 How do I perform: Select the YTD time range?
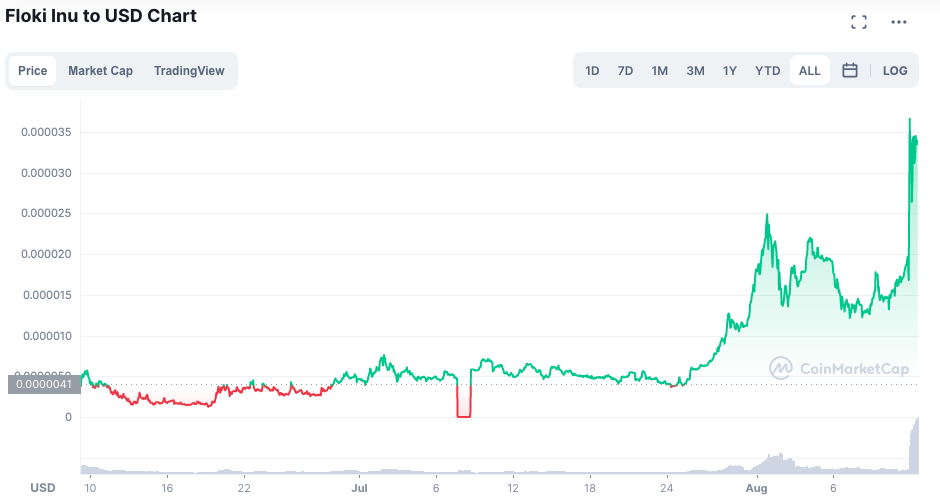point(767,71)
